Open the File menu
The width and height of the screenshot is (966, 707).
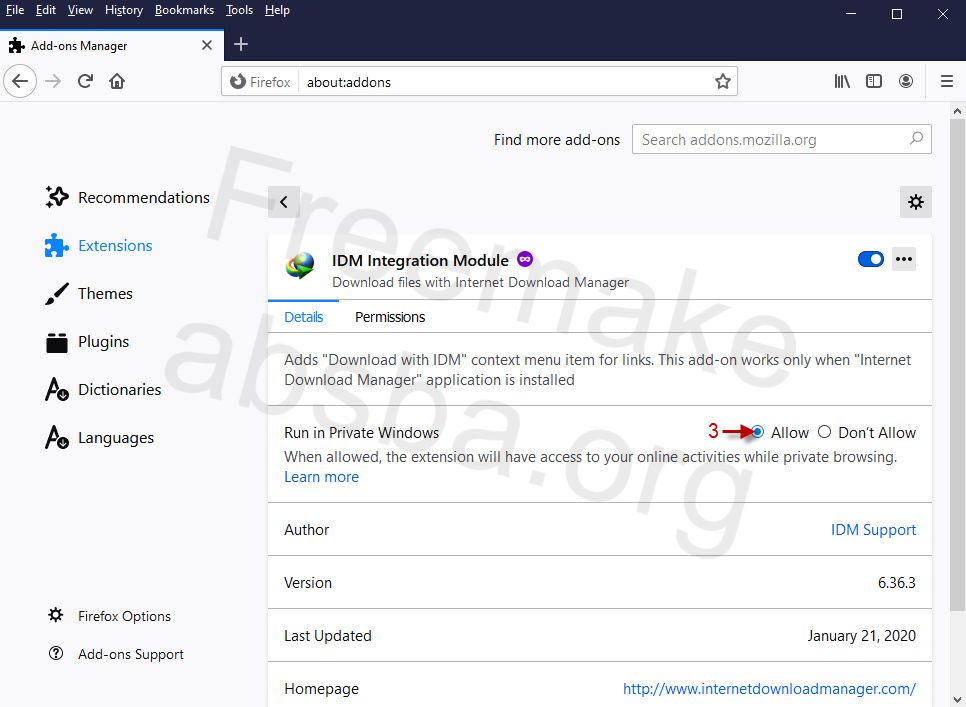pos(15,10)
